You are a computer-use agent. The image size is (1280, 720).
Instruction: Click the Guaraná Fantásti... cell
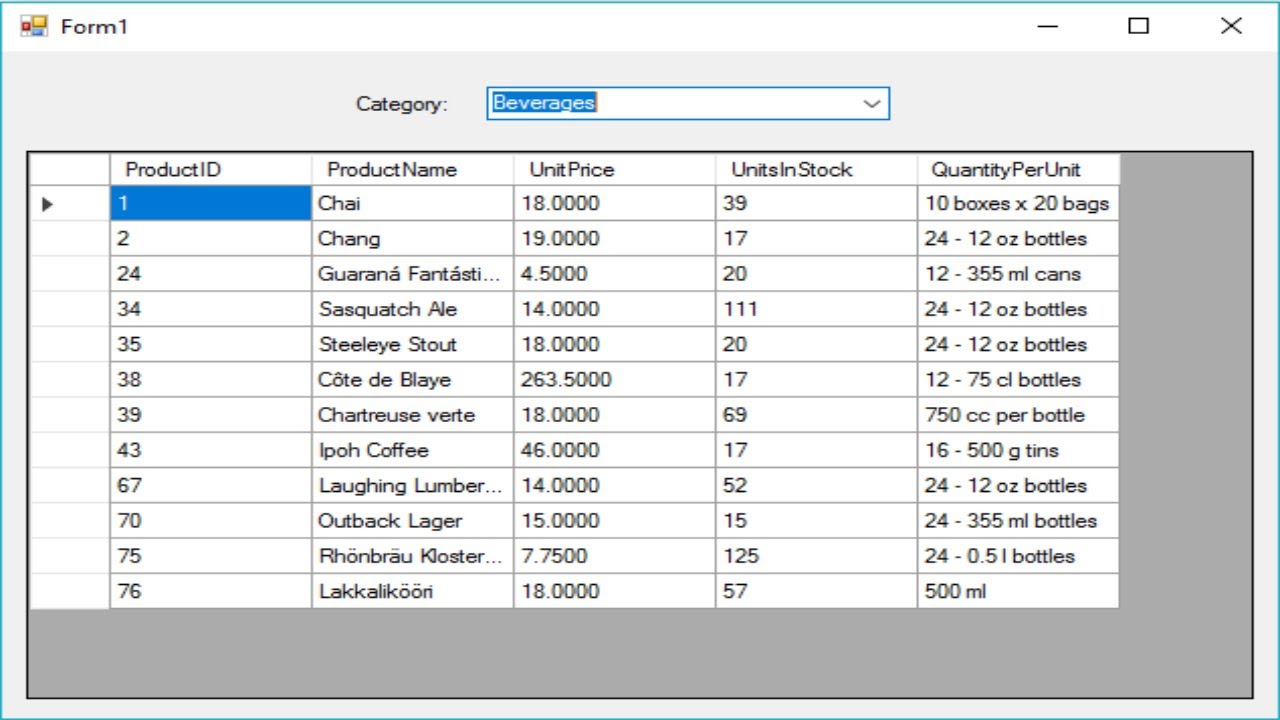(413, 274)
